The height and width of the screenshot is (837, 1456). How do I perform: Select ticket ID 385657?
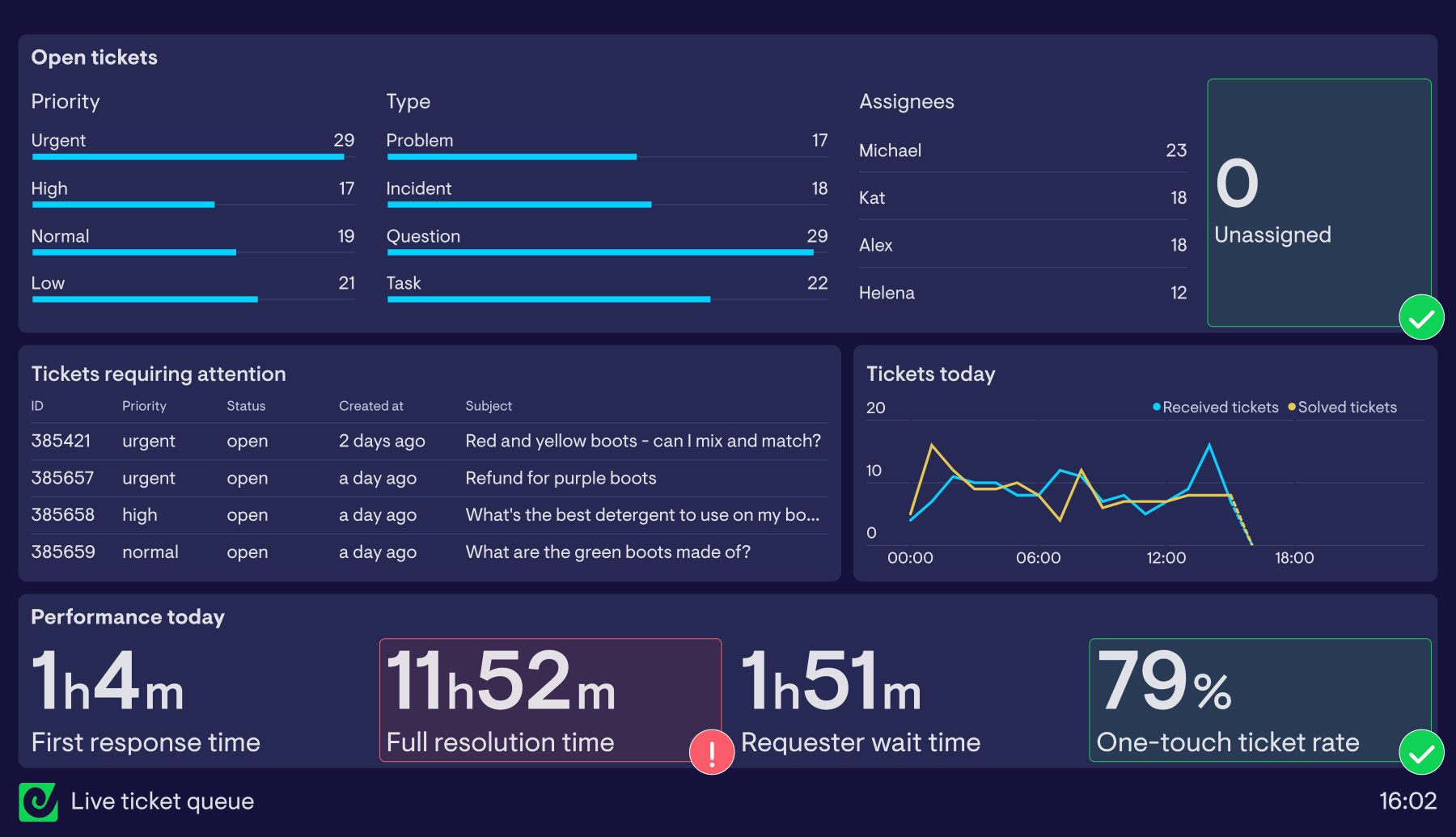(x=62, y=478)
